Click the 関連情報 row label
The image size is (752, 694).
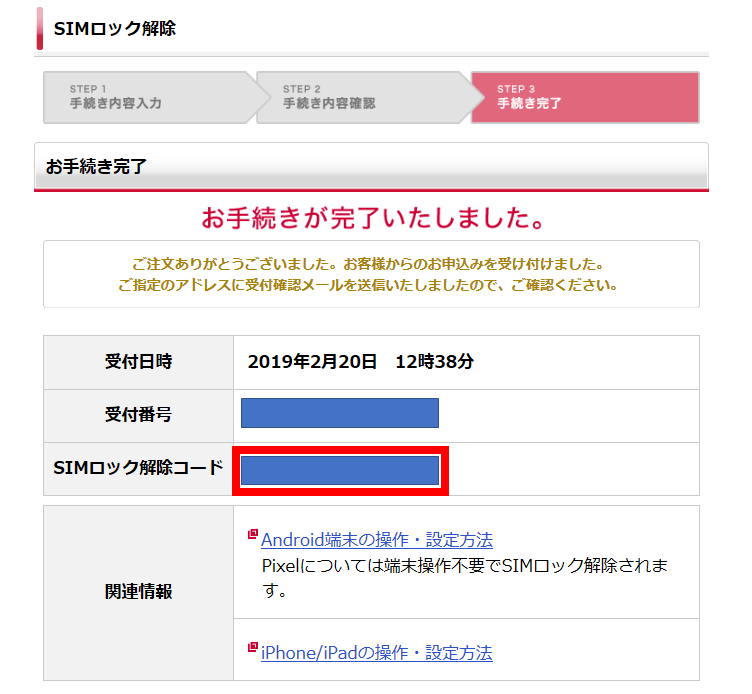pos(139,592)
